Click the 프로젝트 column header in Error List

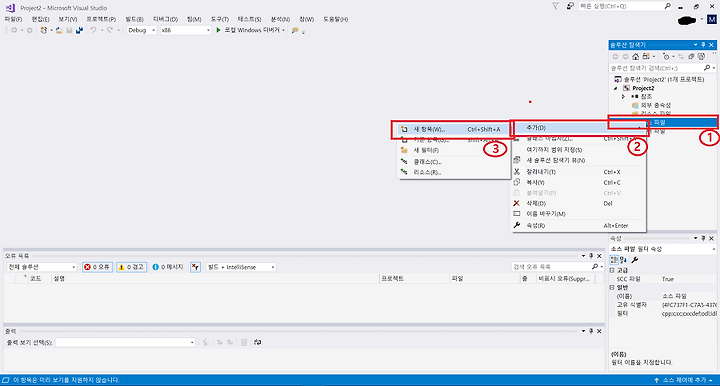tap(393, 279)
